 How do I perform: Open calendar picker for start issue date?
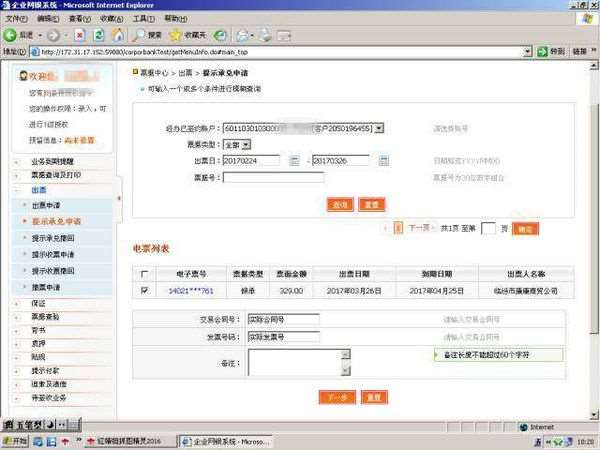point(294,160)
